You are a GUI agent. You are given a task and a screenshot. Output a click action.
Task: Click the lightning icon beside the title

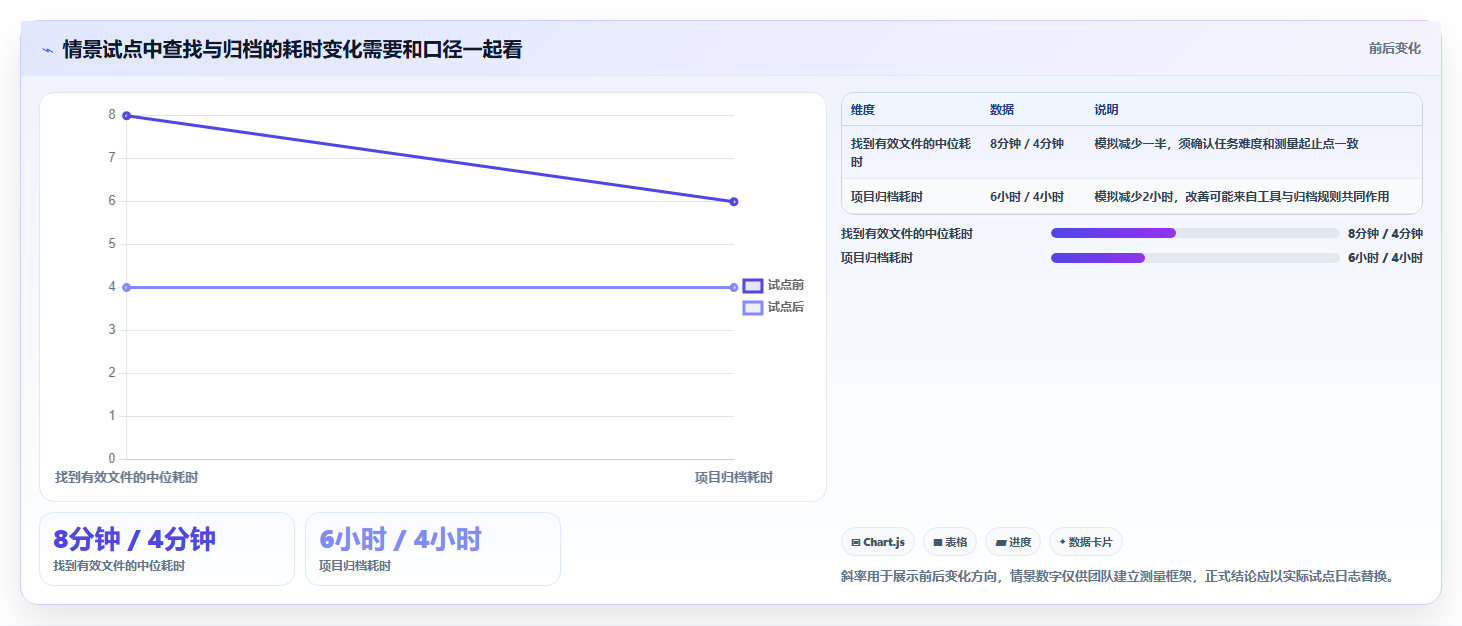[x=47, y=50]
